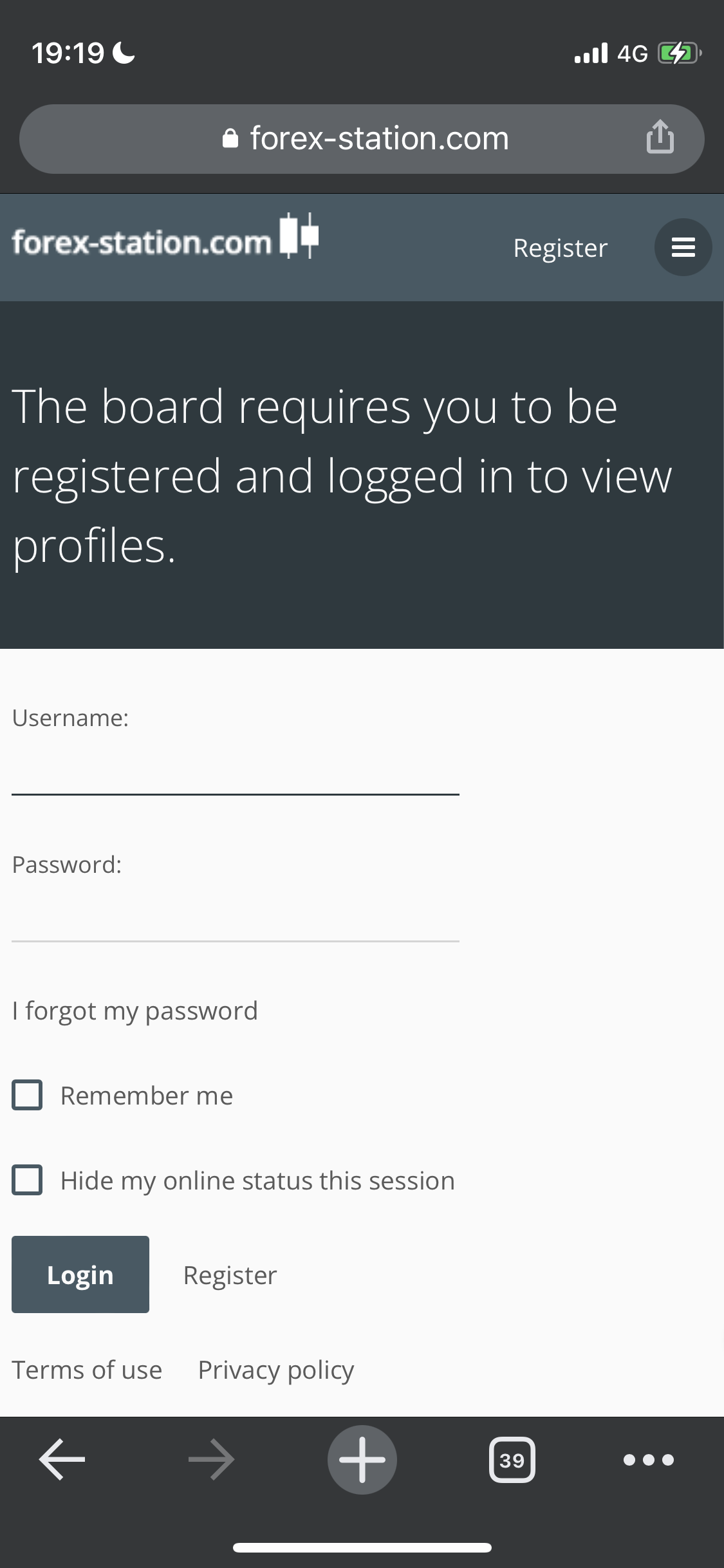
Task: Tap Register in the top header
Action: pyautogui.click(x=560, y=248)
